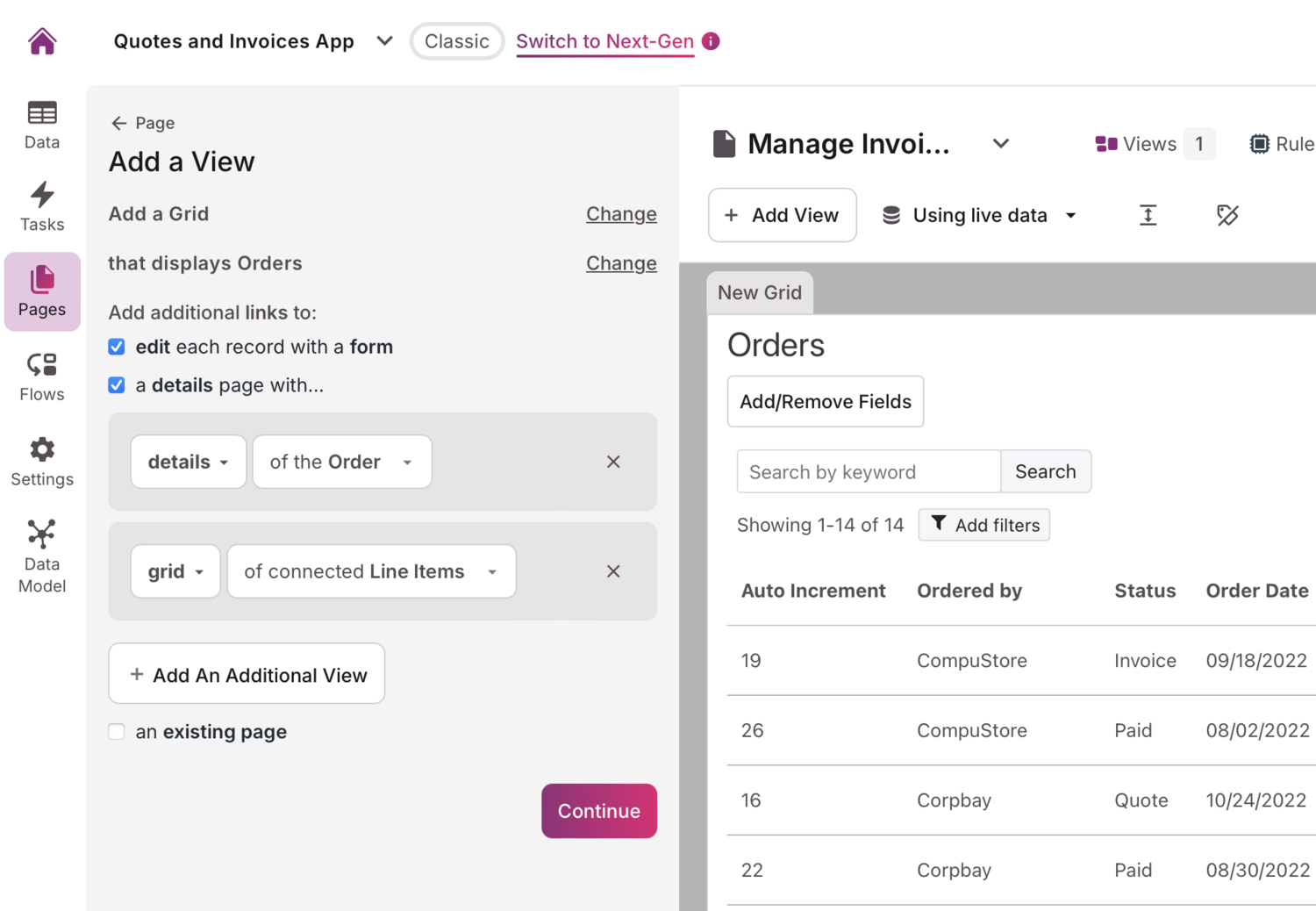Open the Data panel in the sidebar
Viewport: 1316px width, 911px height.
(41, 125)
